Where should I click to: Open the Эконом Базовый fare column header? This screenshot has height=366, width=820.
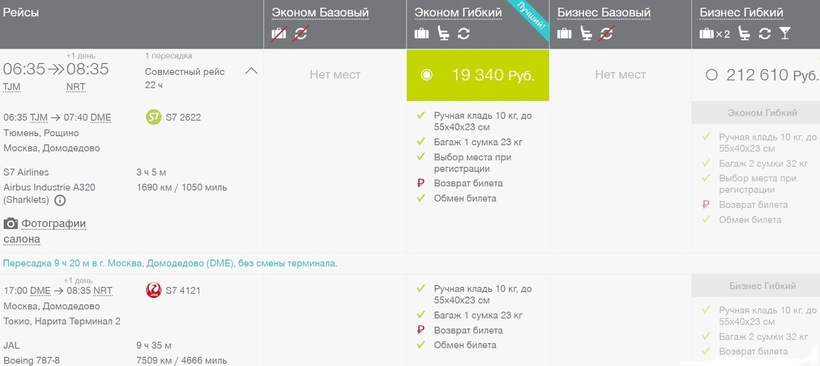pyautogui.click(x=320, y=13)
